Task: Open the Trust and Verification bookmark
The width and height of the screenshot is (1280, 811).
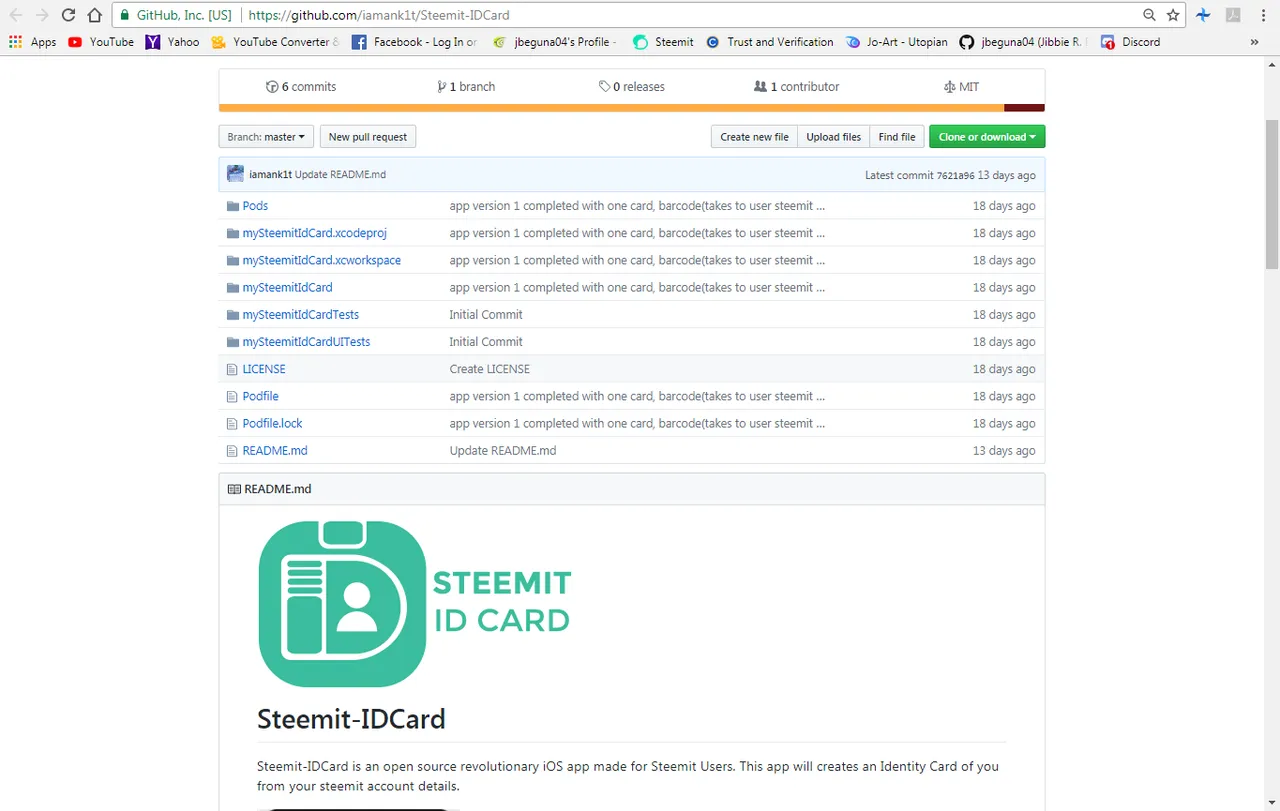Action: 769,42
